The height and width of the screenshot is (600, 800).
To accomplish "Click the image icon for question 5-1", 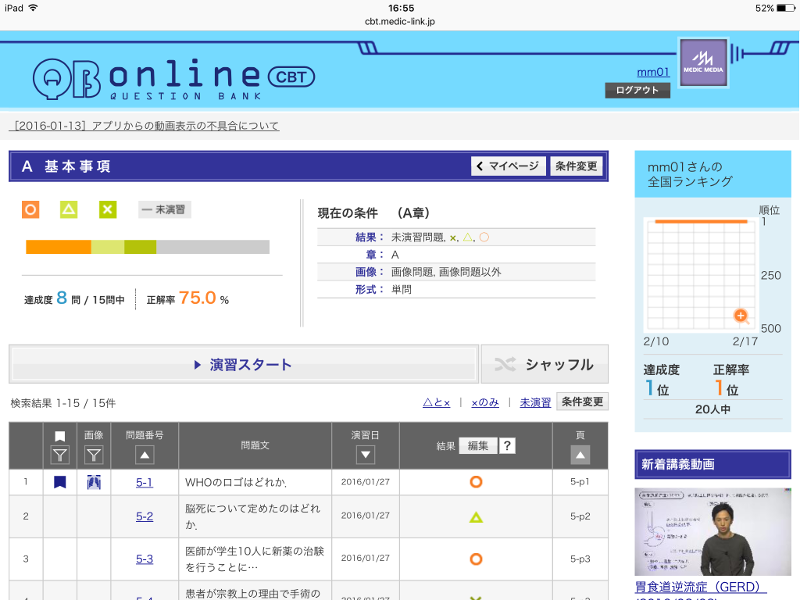I will (94, 482).
